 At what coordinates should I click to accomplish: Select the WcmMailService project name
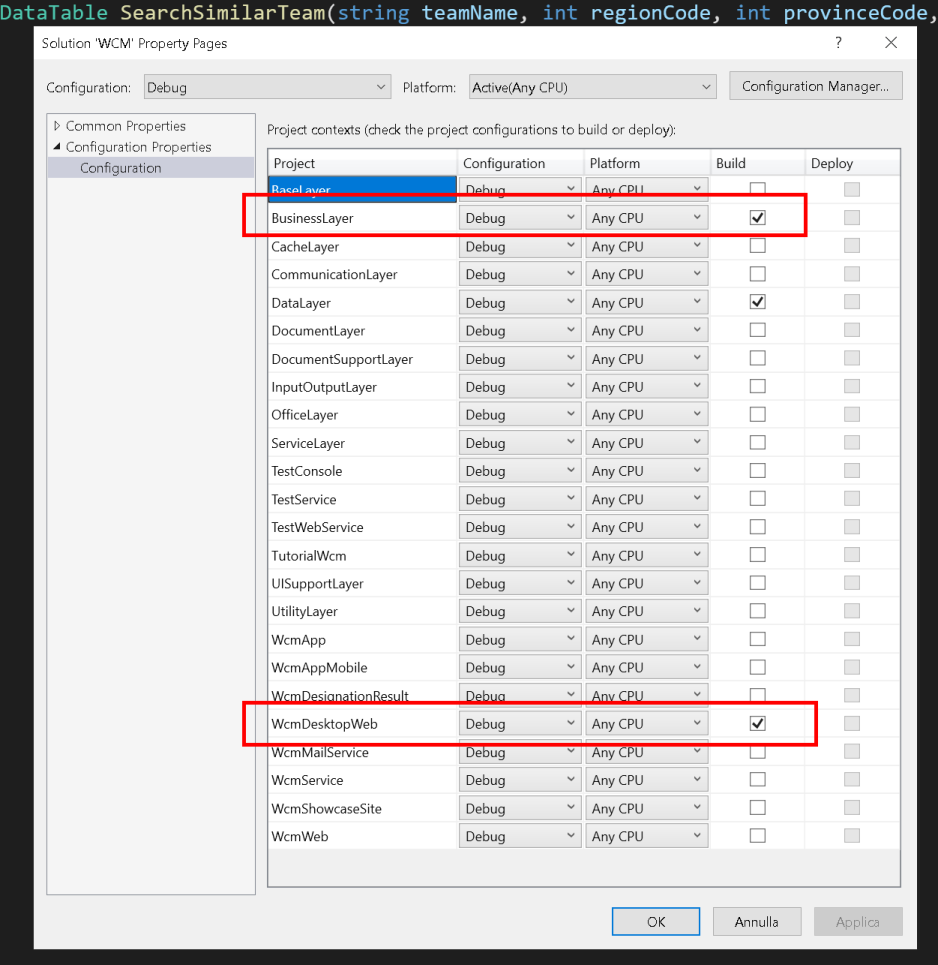(319, 752)
